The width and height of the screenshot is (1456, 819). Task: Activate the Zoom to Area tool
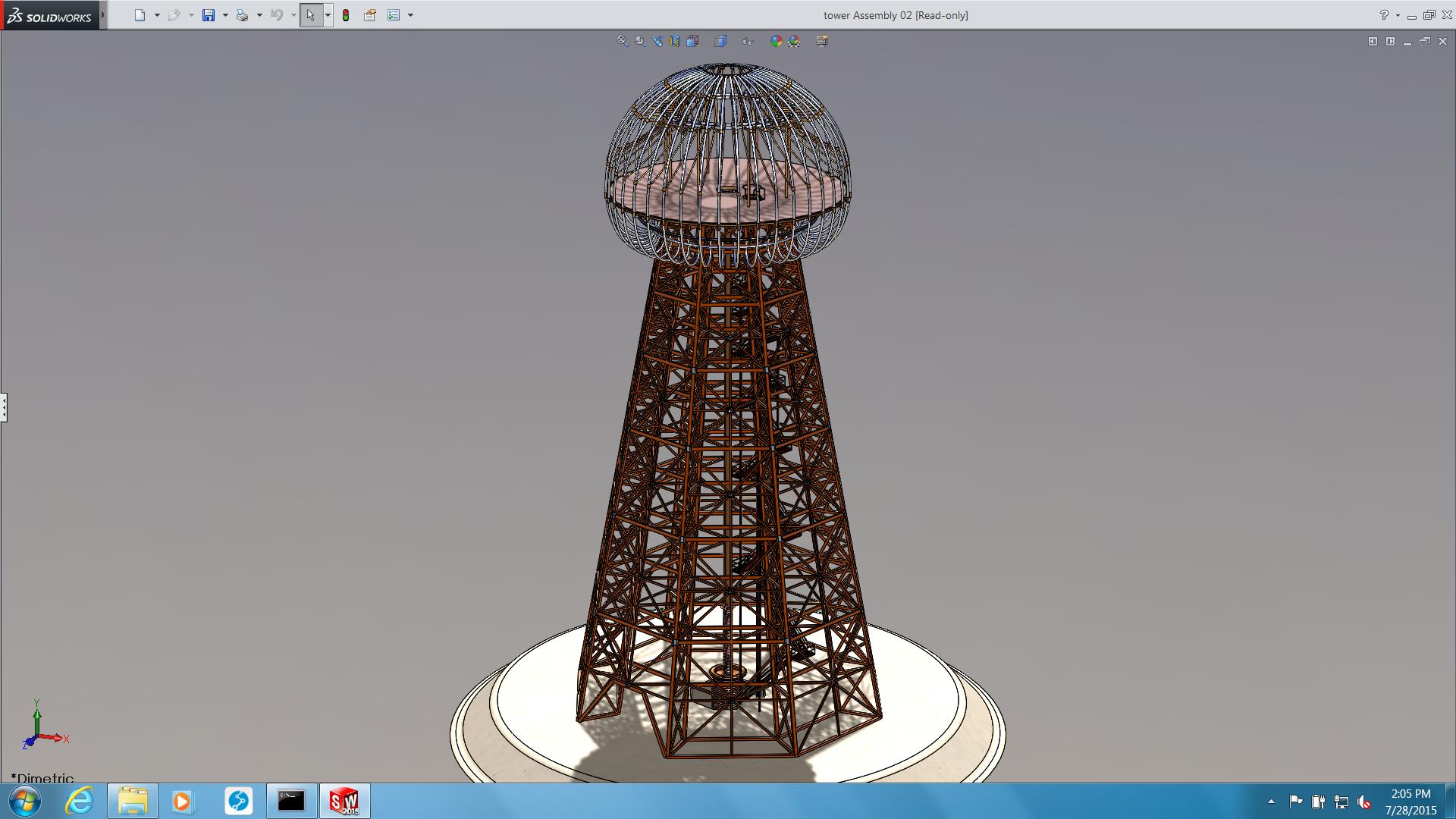point(640,41)
